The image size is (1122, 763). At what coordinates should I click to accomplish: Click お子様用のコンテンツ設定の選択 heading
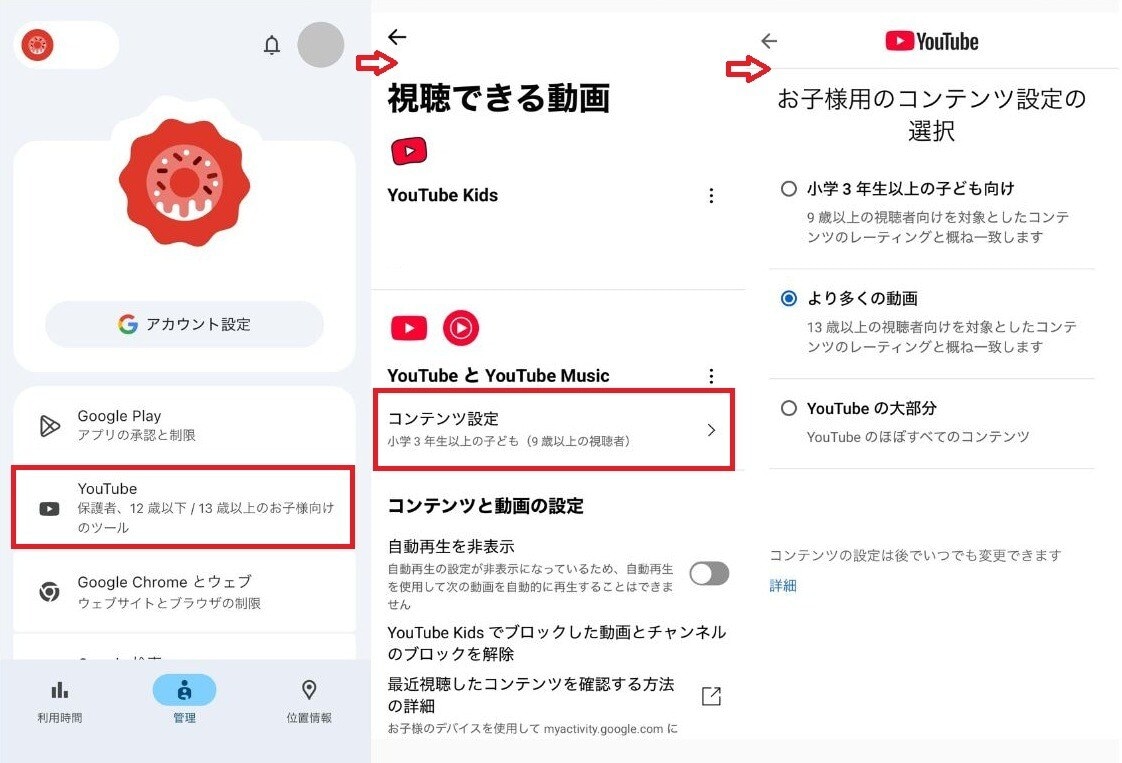(932, 115)
